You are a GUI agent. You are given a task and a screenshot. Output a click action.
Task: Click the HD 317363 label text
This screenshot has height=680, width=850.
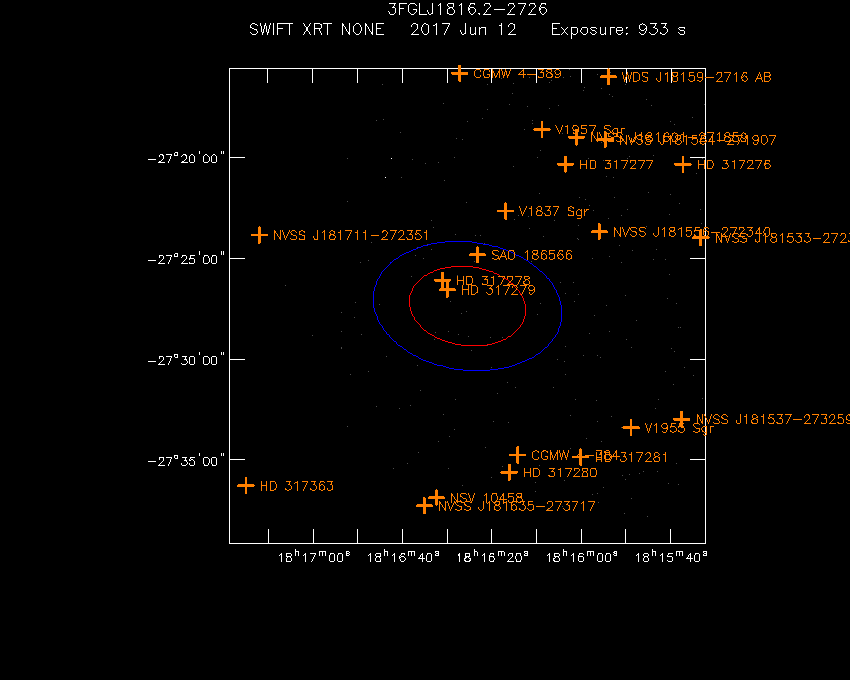pyautogui.click(x=297, y=486)
